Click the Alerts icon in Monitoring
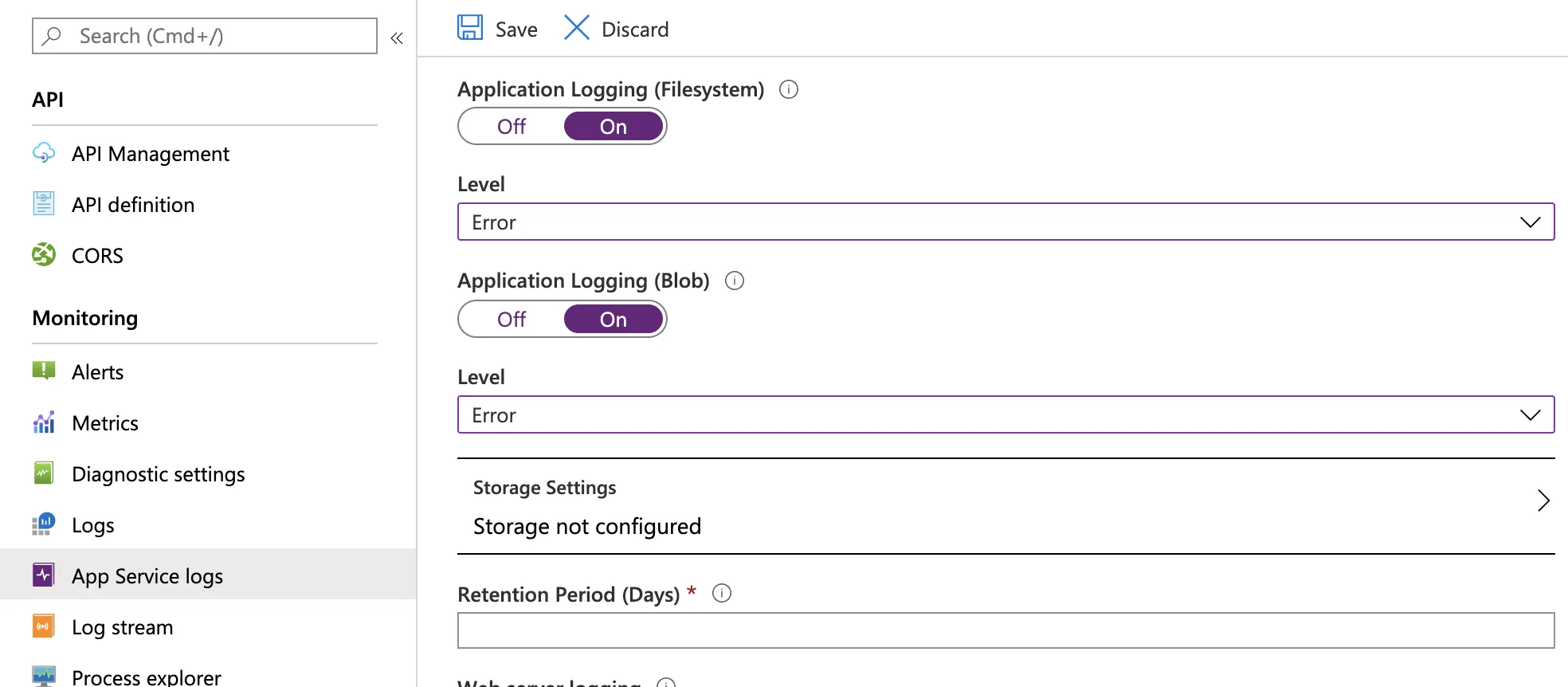The width and height of the screenshot is (1568, 687). [44, 371]
